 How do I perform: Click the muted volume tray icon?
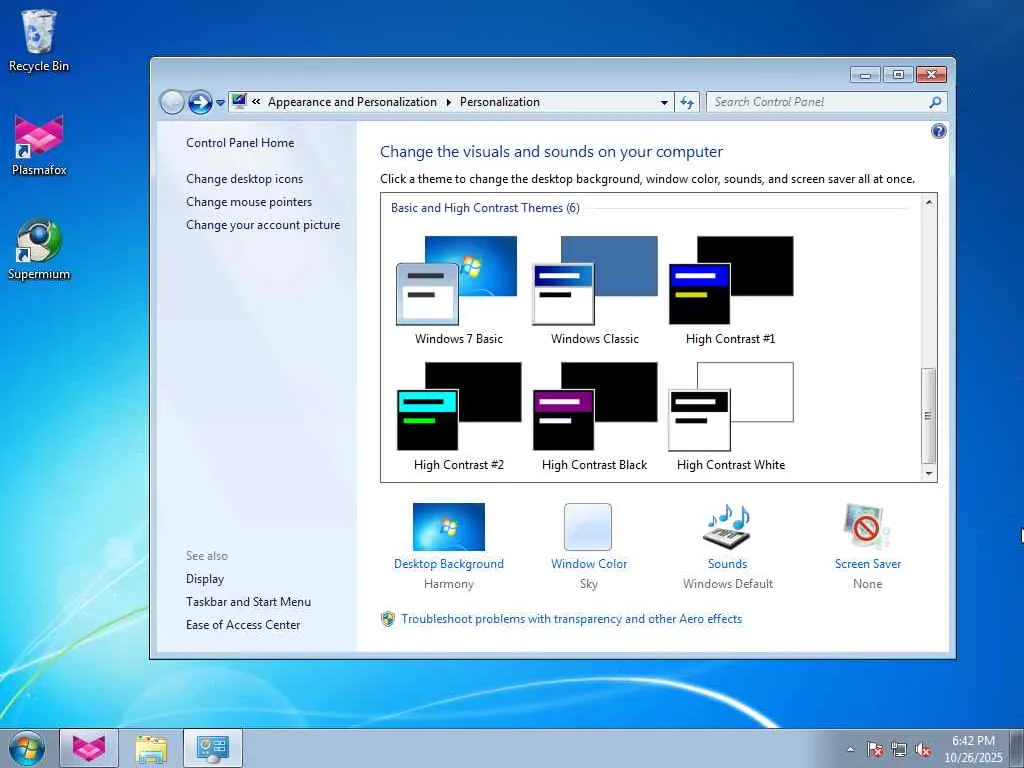923,749
